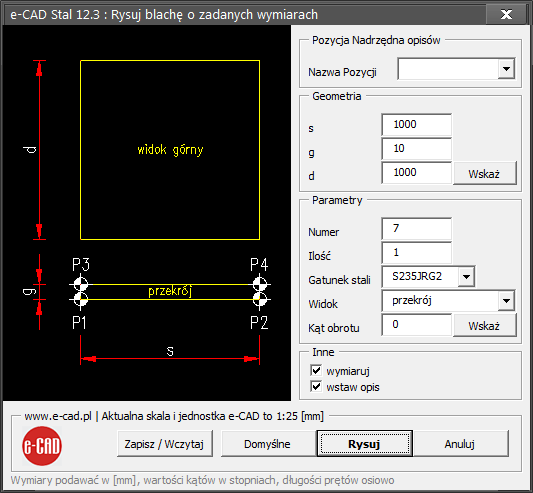Screen dimensions: 533x493
Task: Click Wskaż next to Kąt obrotu
Action: point(484,325)
